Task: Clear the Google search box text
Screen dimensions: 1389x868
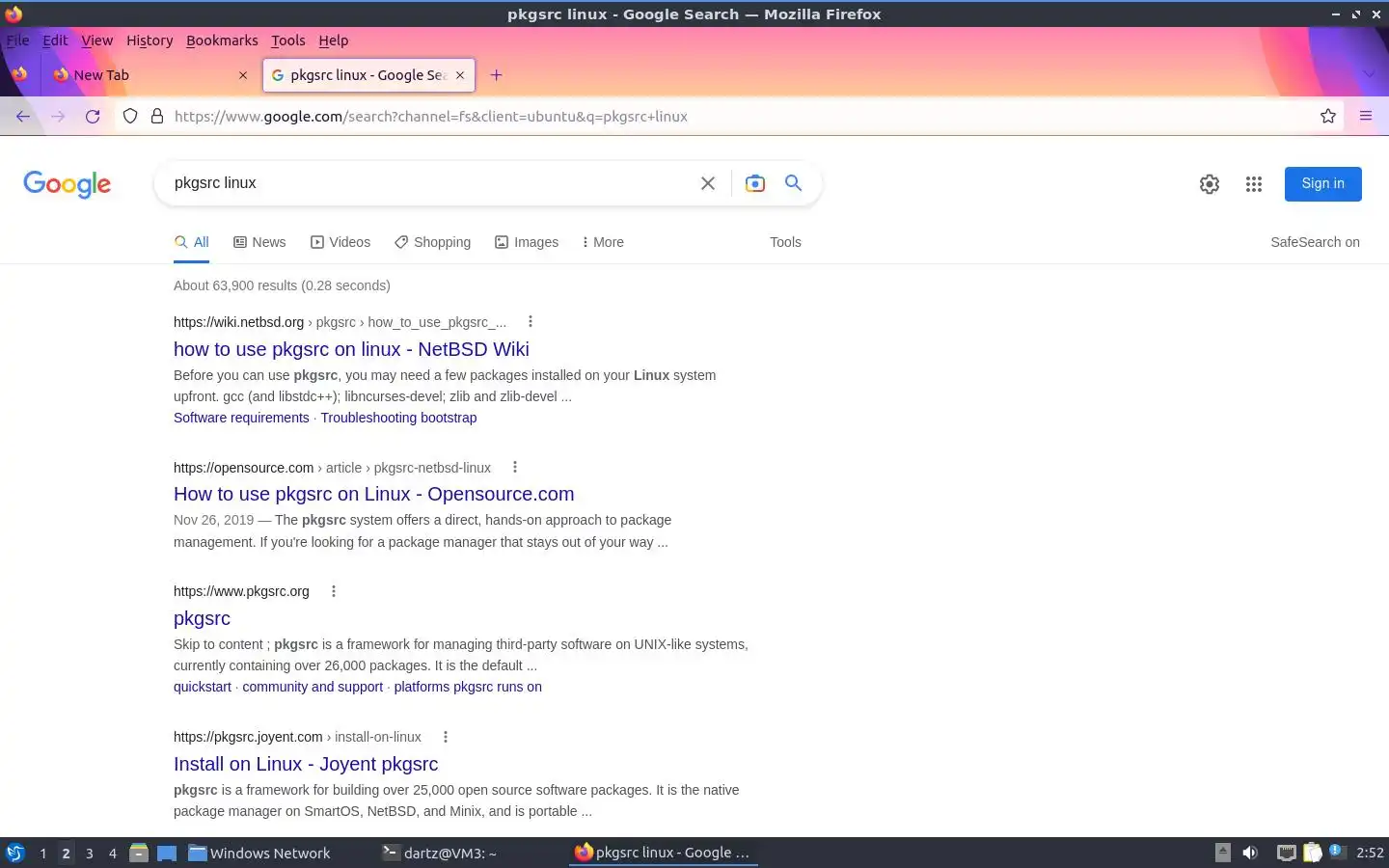Action: click(x=708, y=183)
